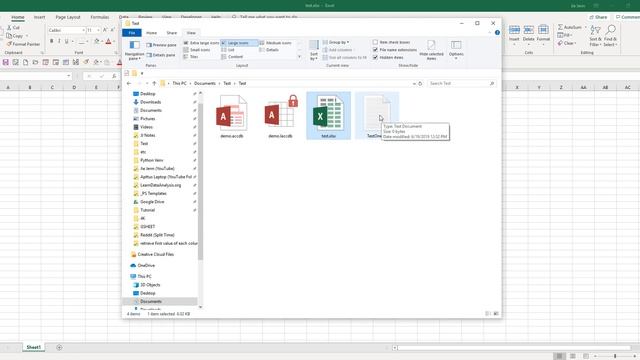The height and width of the screenshot is (360, 640).
Task: Open the Excel Name Box dropdown arrow
Action: pos(69,76)
